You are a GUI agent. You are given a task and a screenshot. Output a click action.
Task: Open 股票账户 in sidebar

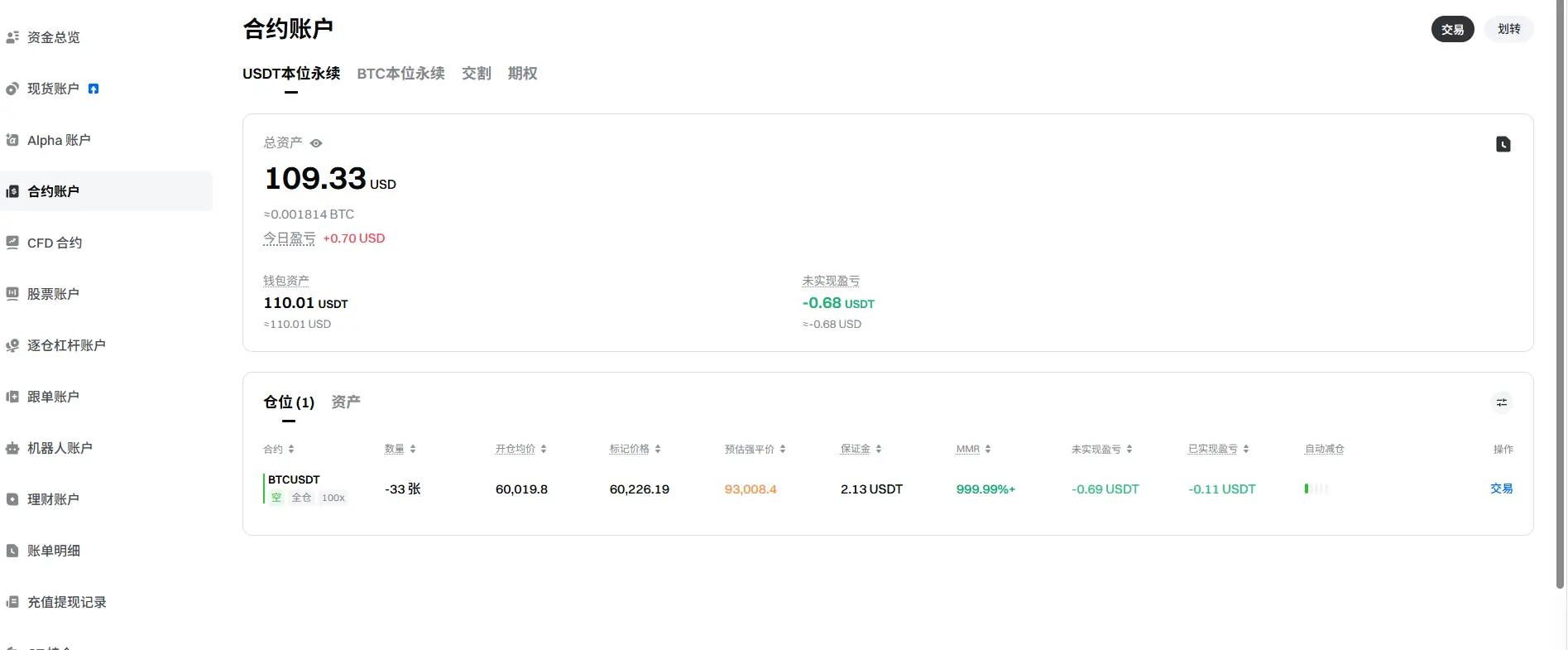[x=53, y=294]
